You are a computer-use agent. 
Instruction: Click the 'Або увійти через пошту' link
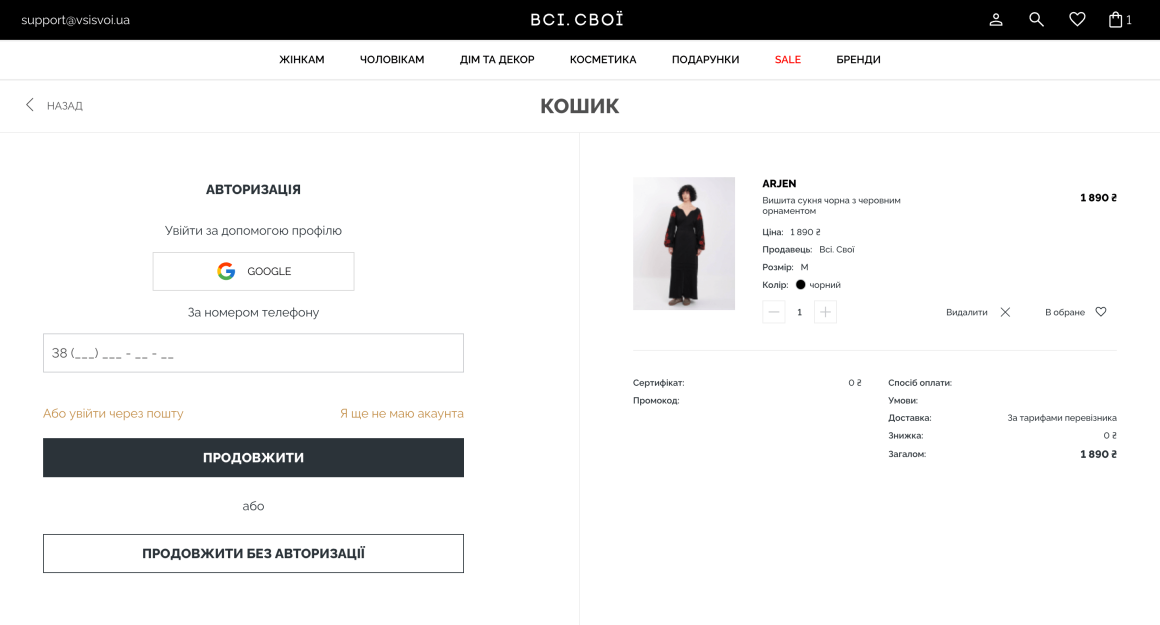113,413
